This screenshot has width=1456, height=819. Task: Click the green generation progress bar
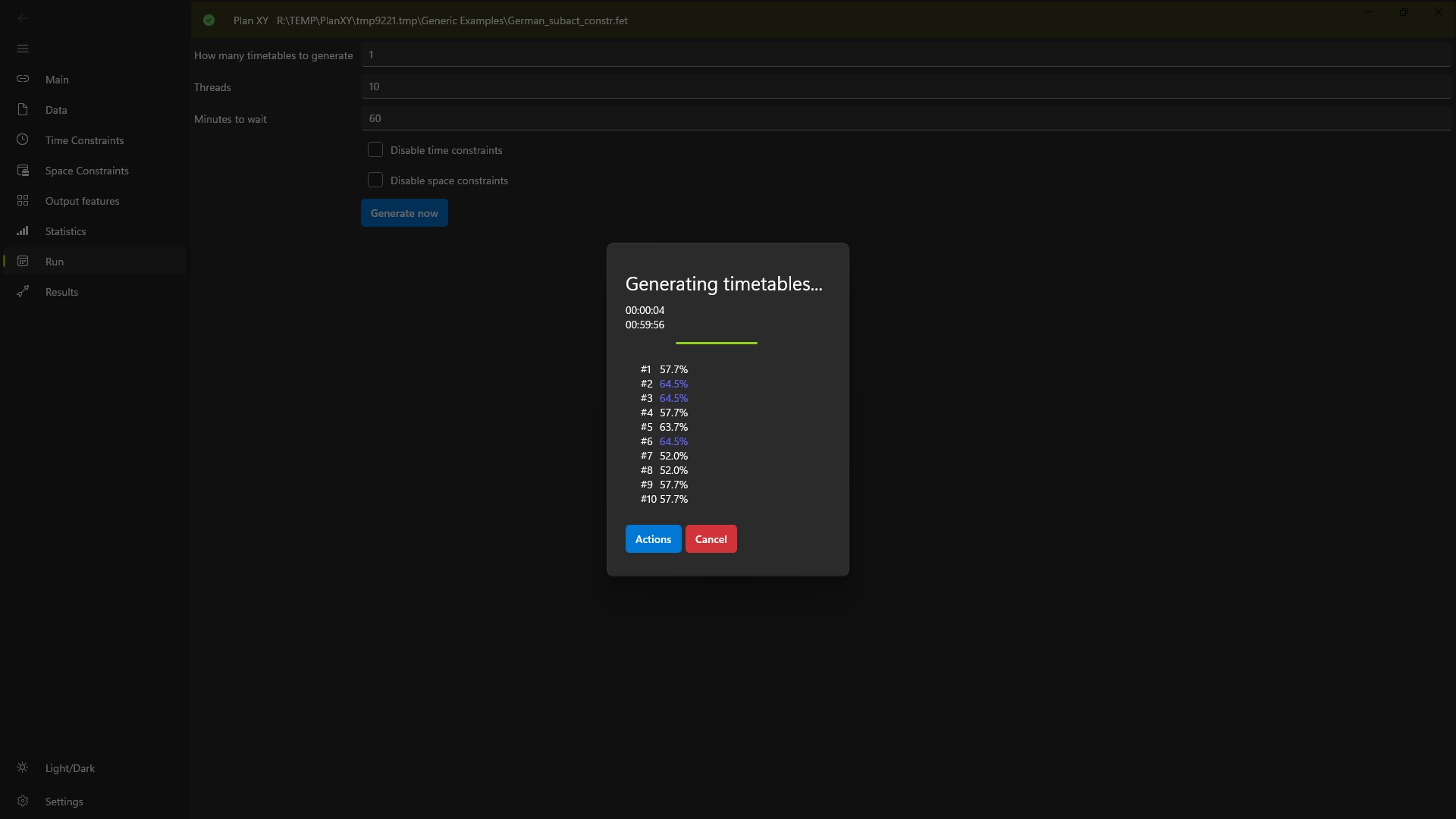click(x=716, y=343)
